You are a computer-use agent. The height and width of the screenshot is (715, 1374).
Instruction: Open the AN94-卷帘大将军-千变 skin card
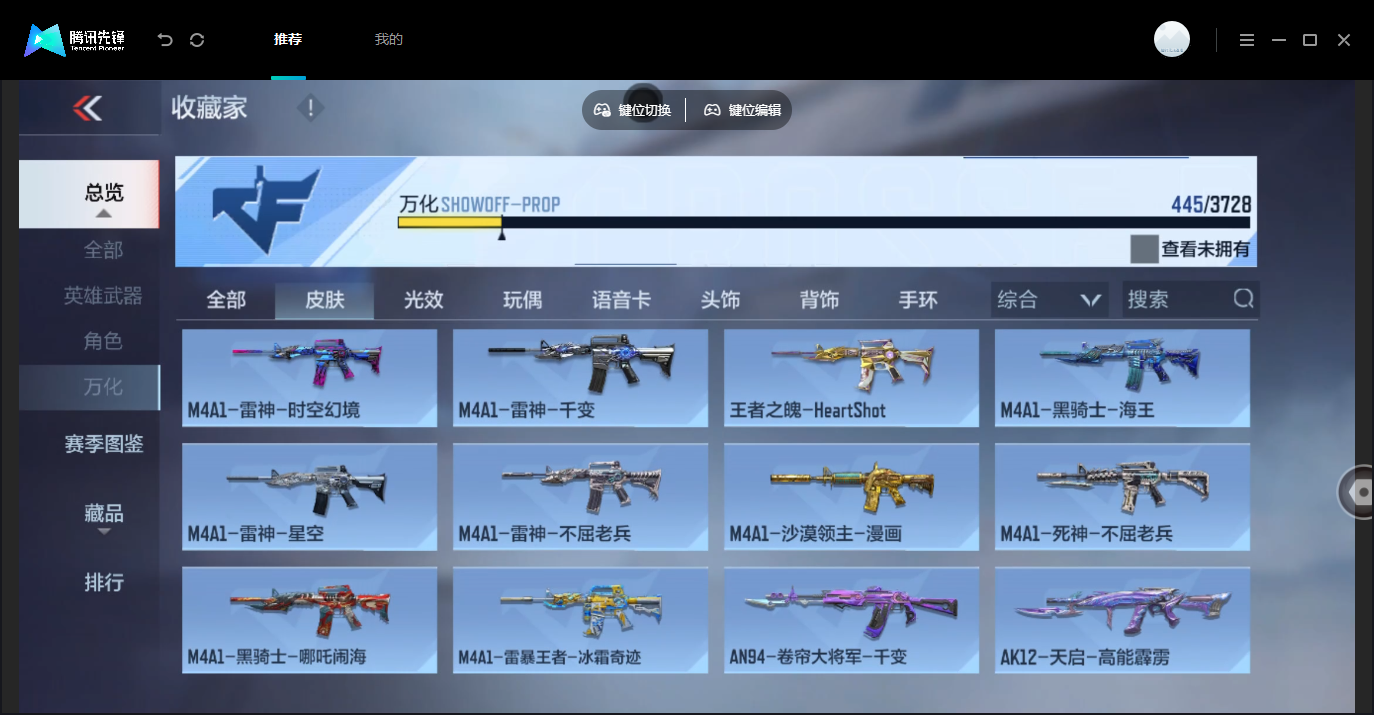(851, 620)
